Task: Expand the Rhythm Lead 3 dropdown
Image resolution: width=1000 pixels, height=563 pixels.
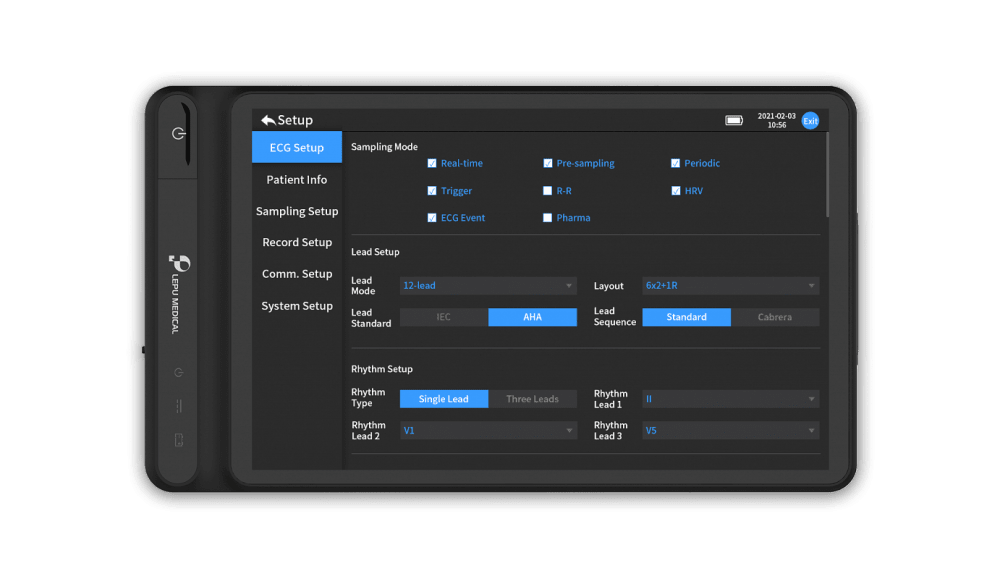Action: (730, 431)
